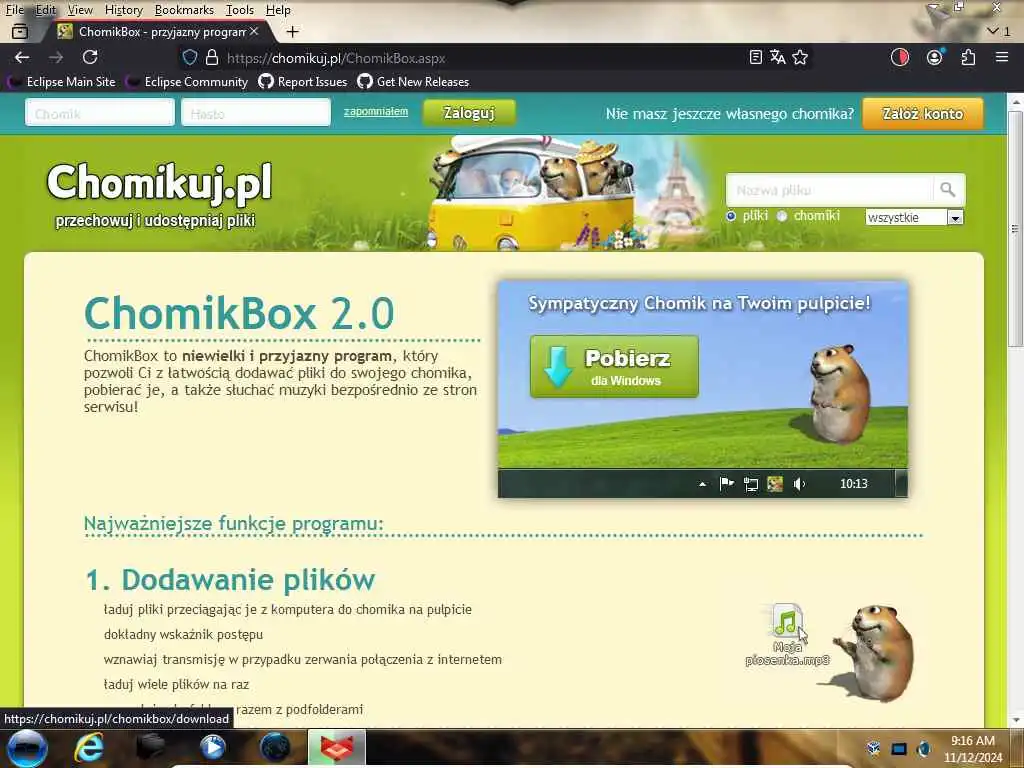Screen dimensions: 1024x768
Task: Close the ChomikBox tab
Action: pos(254,31)
